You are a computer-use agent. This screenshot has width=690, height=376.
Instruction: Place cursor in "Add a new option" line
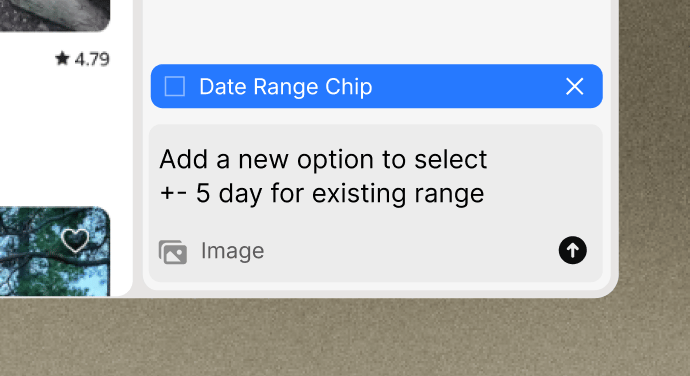click(323, 159)
